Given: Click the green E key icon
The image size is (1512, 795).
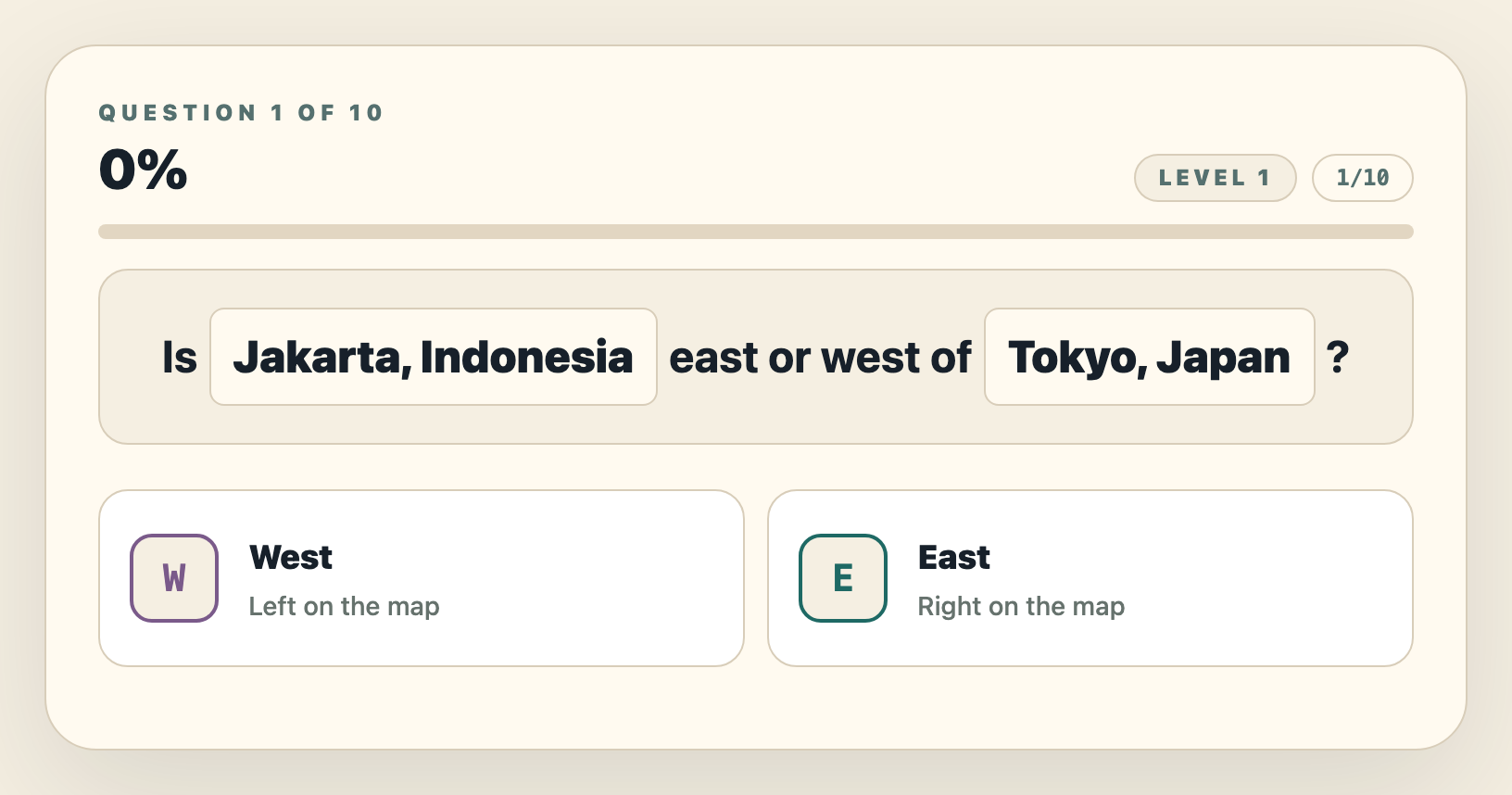Looking at the screenshot, I should pos(843,578).
